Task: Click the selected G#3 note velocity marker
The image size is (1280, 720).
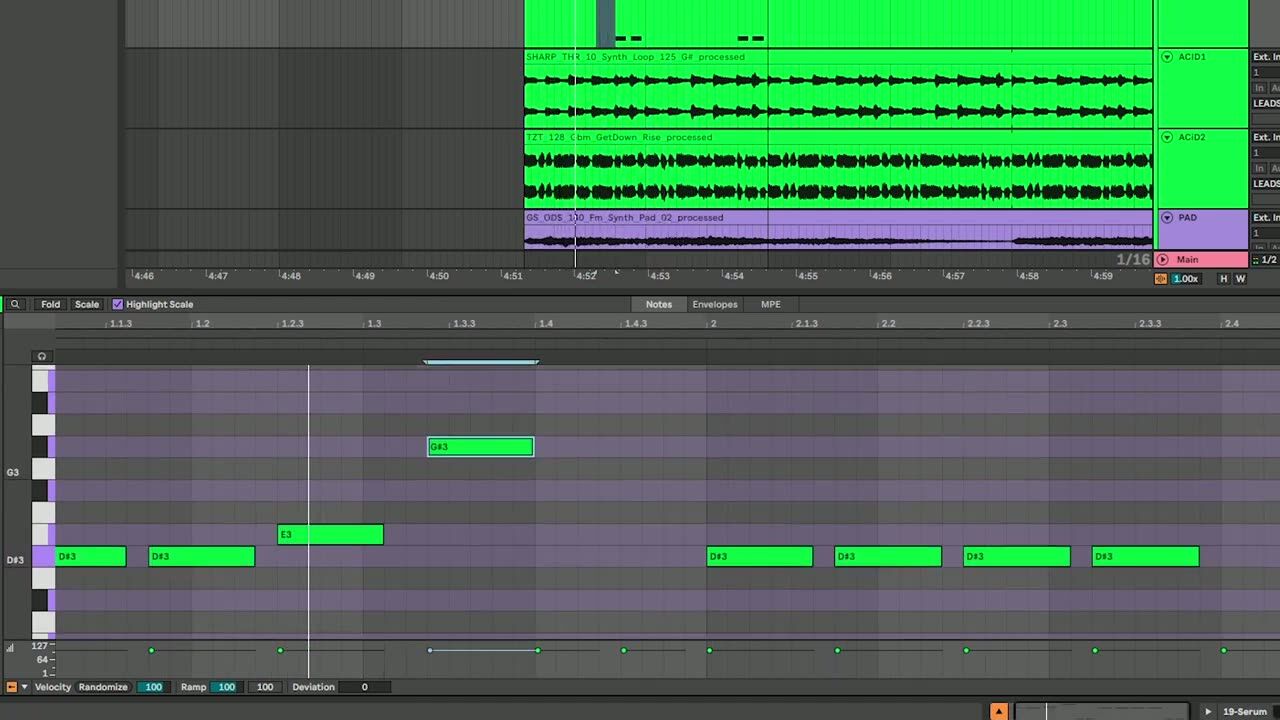Action: point(430,651)
